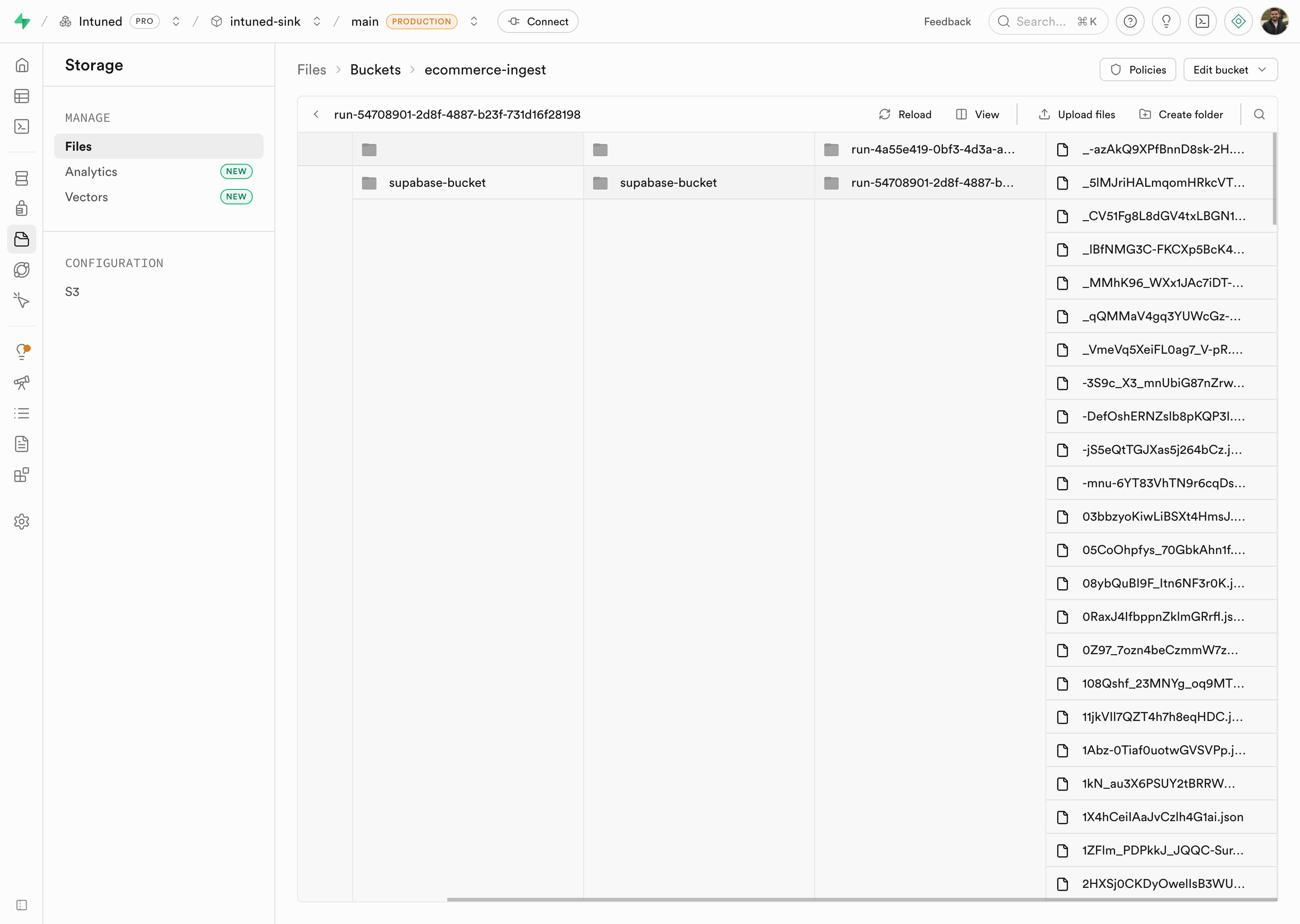Expand the intuned-sink project switcher

click(x=316, y=21)
